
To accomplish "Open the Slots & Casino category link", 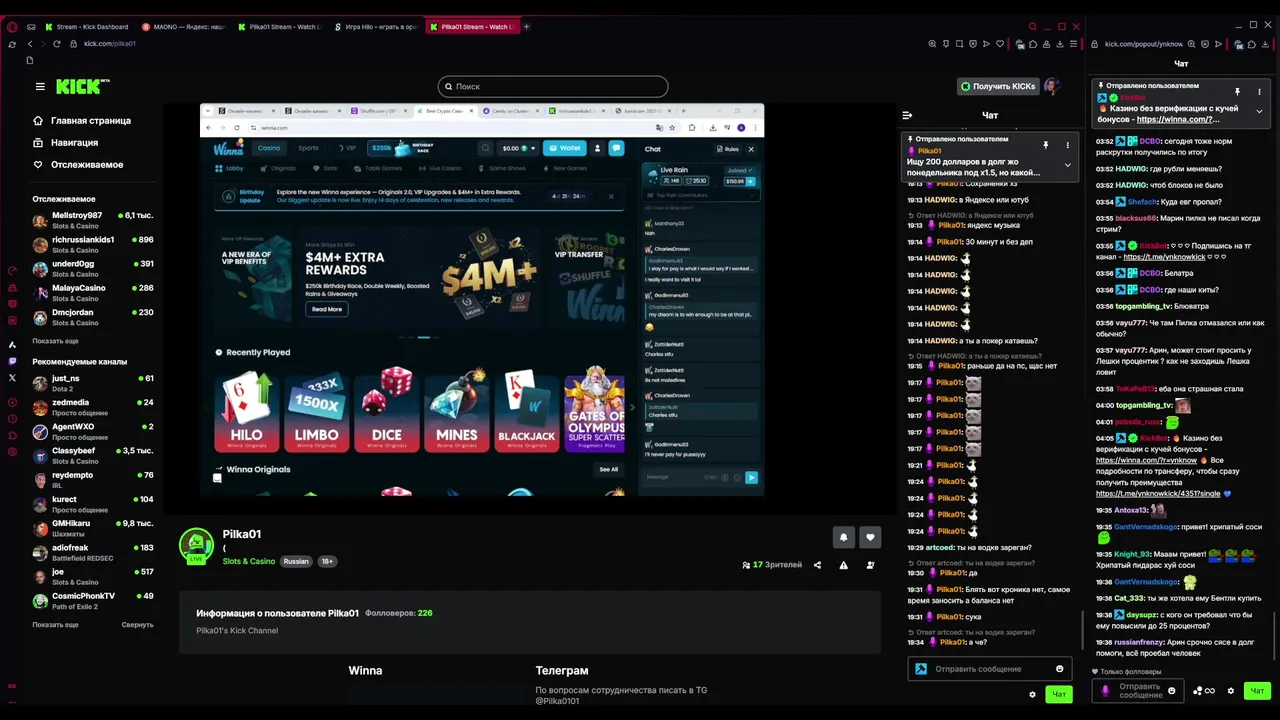I will coord(248,562).
